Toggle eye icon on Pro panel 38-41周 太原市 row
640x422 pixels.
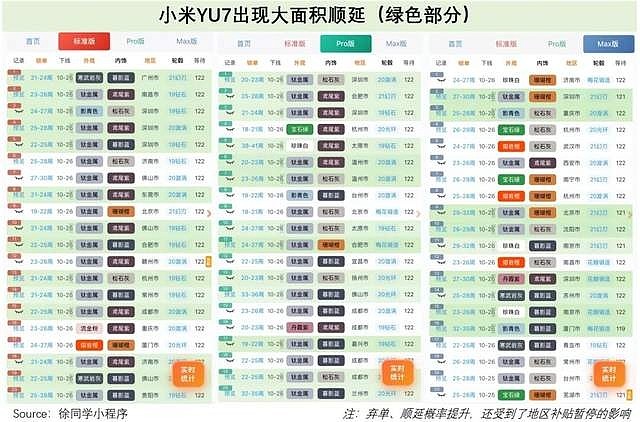229,146
